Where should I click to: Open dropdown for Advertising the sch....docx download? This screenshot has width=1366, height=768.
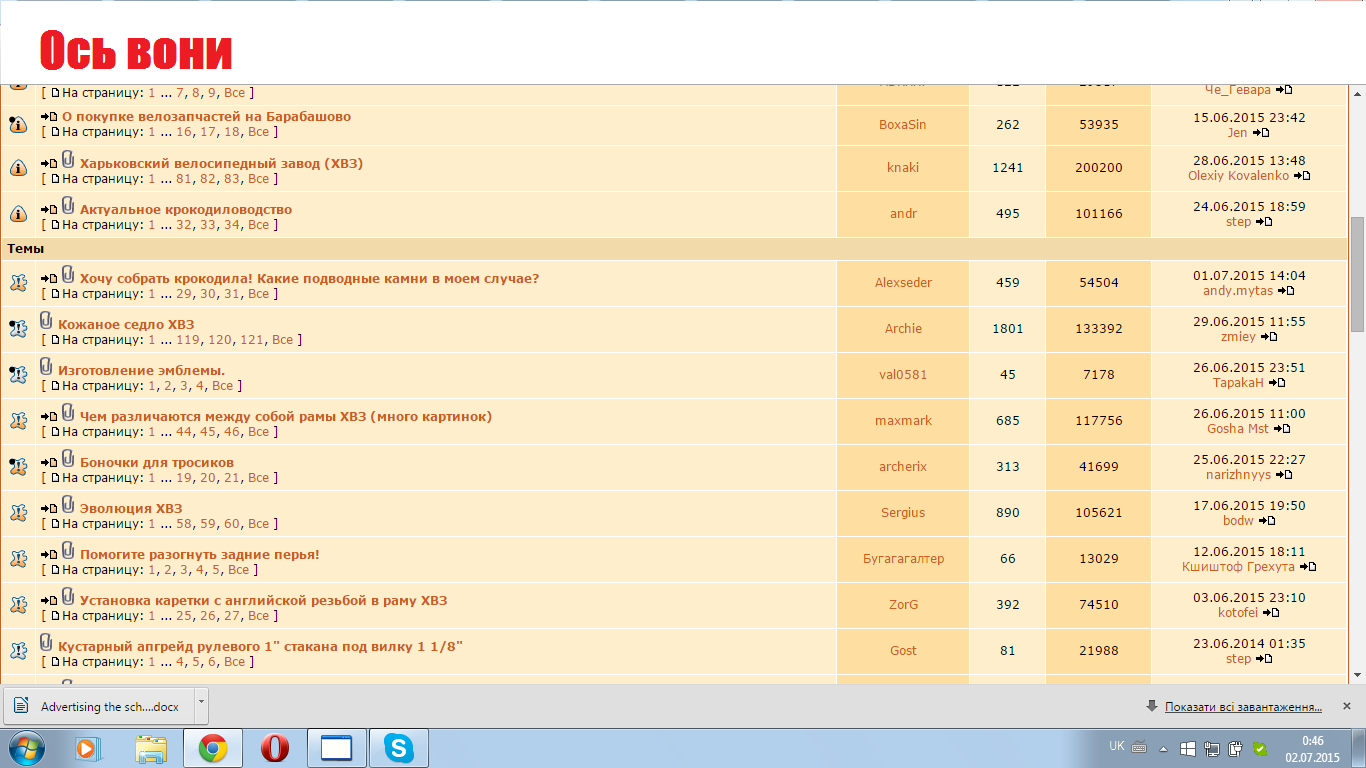(201, 703)
